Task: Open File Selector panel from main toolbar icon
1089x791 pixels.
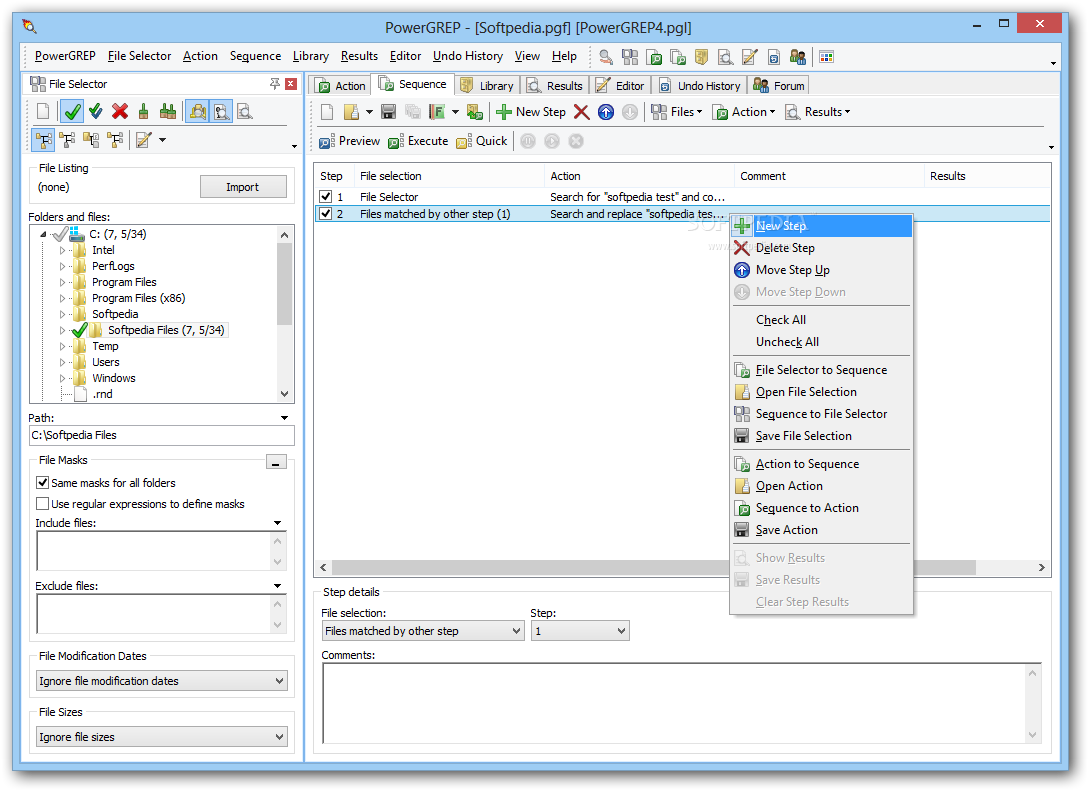Action: pos(630,57)
